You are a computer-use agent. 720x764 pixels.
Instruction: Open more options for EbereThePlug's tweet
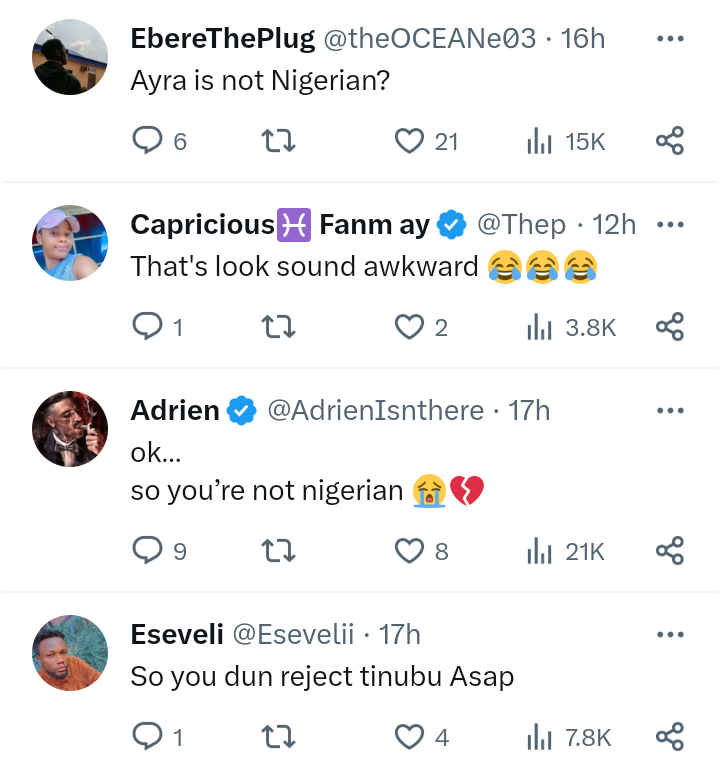(x=670, y=39)
